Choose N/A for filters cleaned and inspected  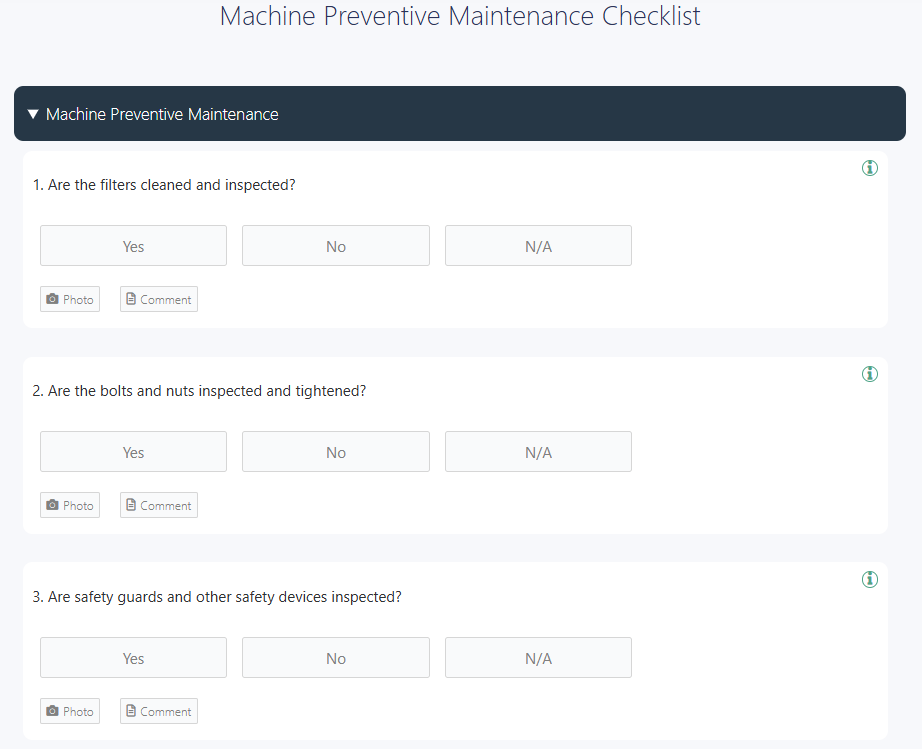click(538, 246)
